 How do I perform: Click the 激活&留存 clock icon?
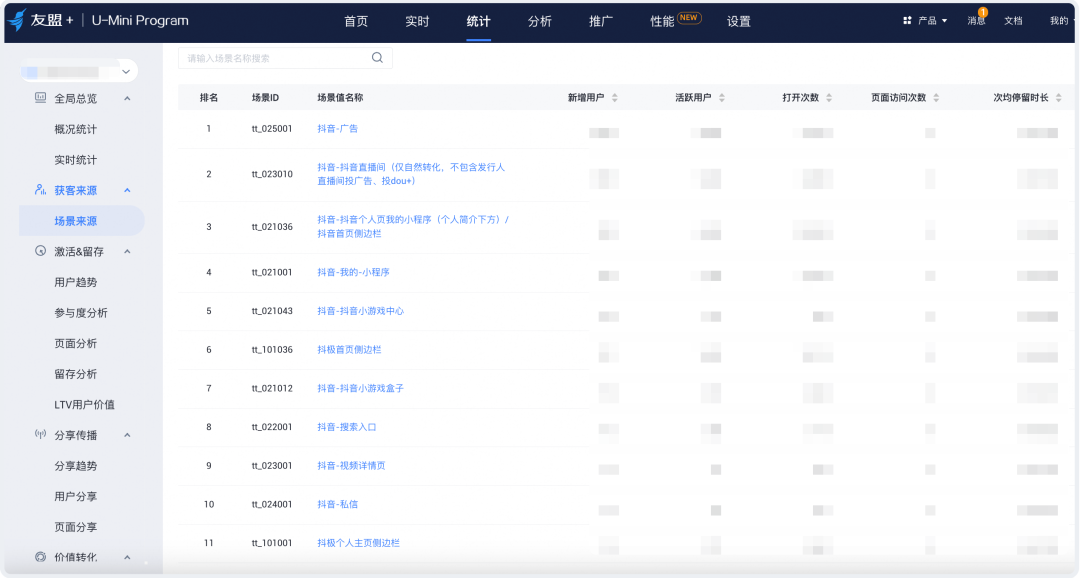click(x=41, y=251)
